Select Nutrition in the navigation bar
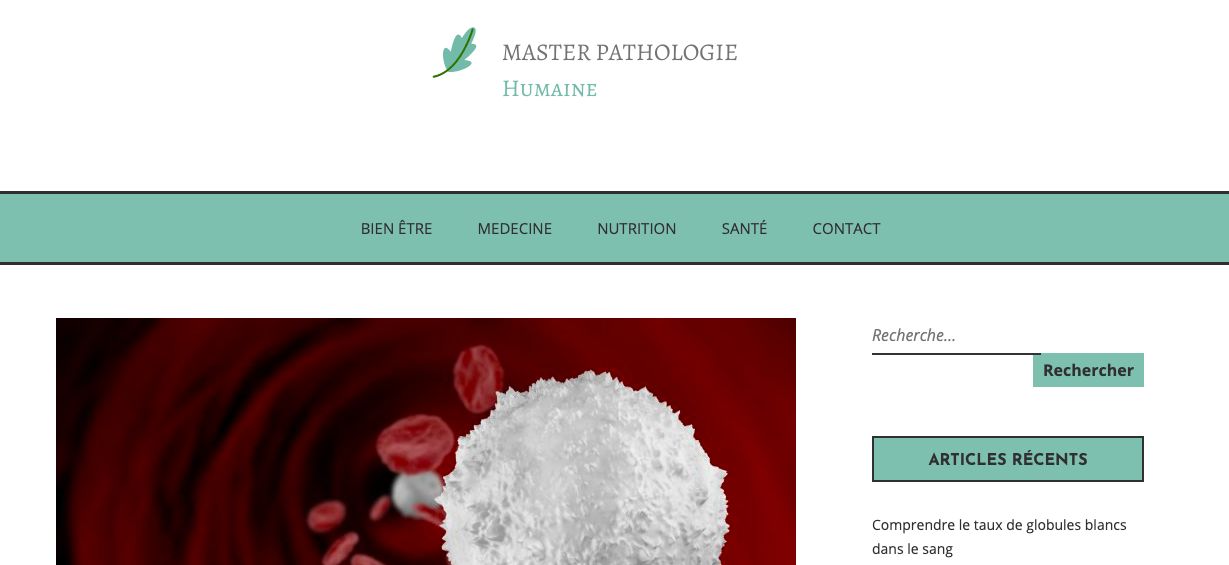1229x565 pixels. 636,229
